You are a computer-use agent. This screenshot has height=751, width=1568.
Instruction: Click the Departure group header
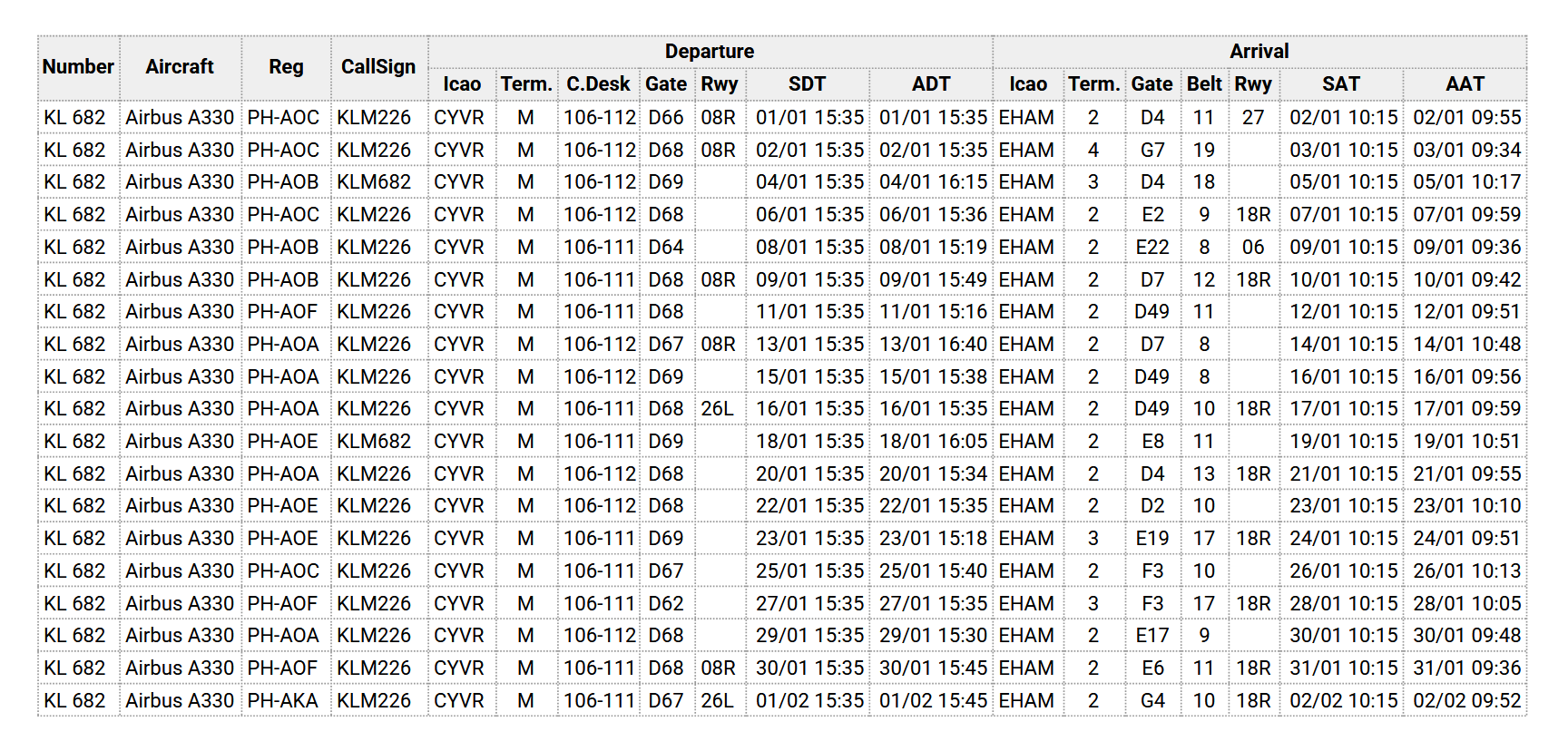709,52
